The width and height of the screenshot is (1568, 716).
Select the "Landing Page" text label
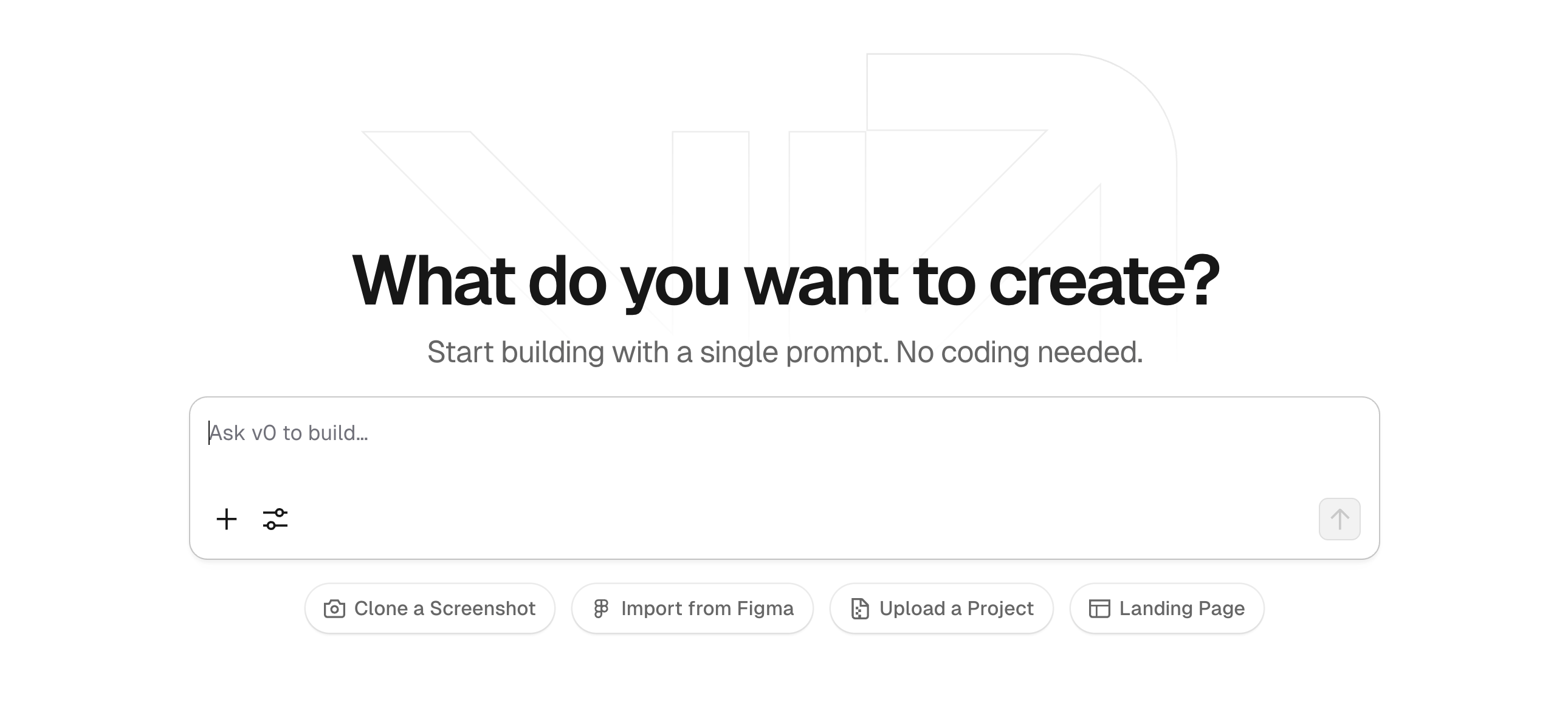pos(1181,608)
